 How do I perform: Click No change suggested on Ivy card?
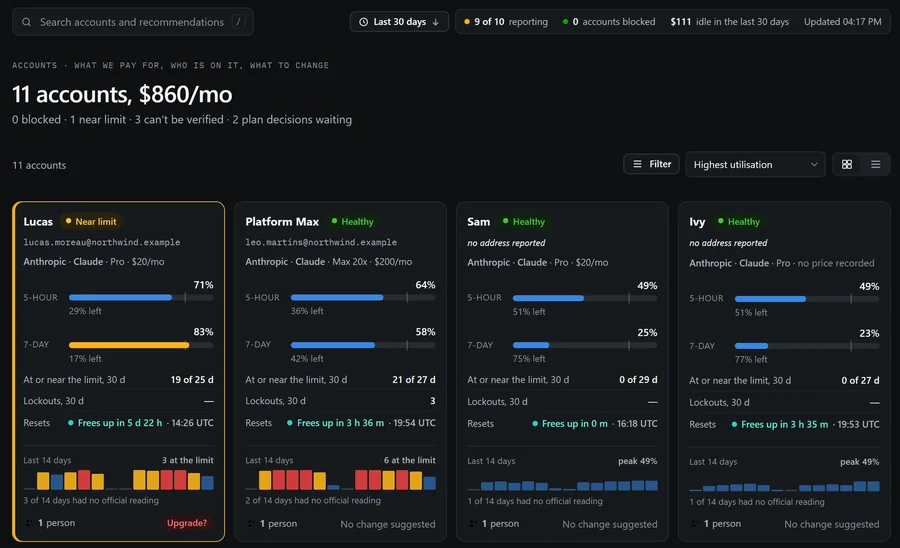pos(832,524)
